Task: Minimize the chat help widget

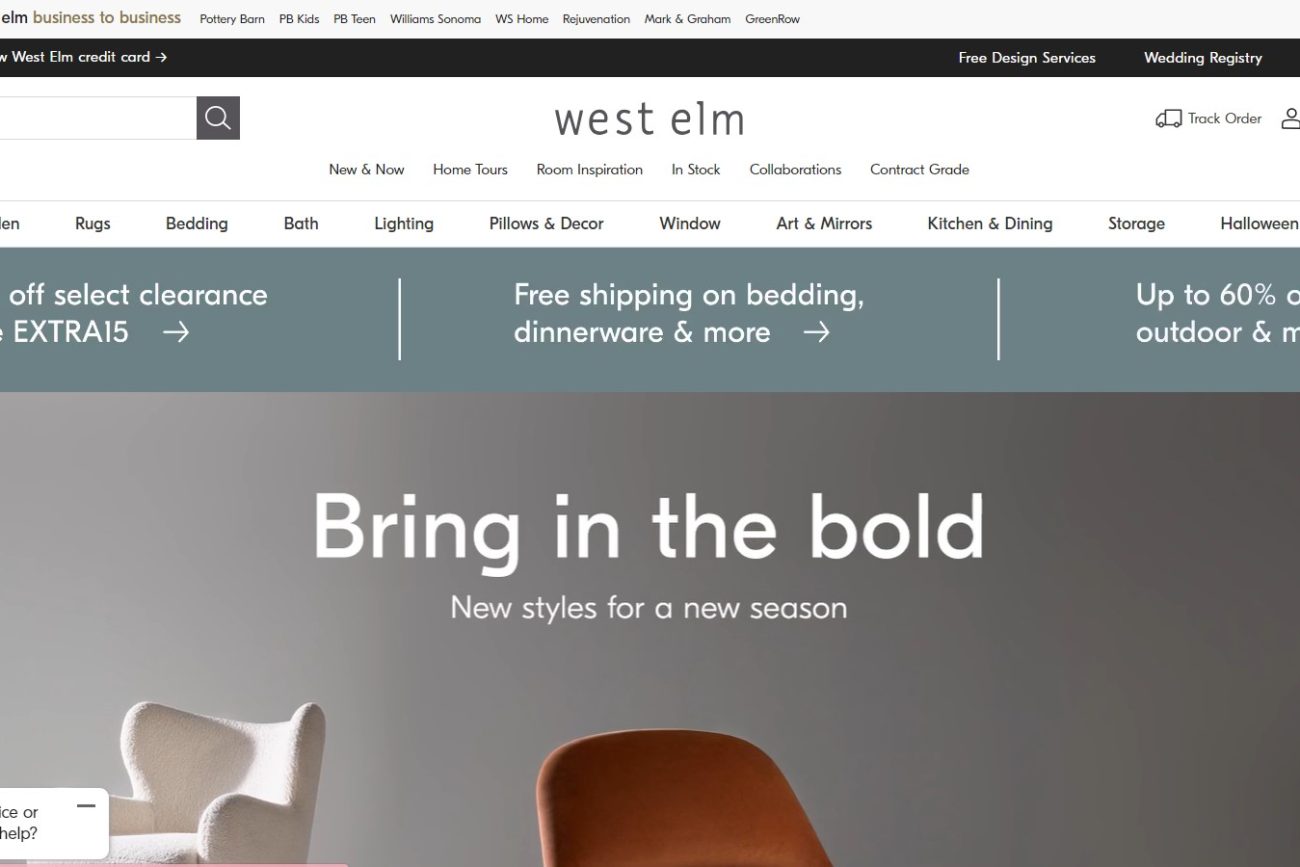Action: pyautogui.click(x=86, y=805)
